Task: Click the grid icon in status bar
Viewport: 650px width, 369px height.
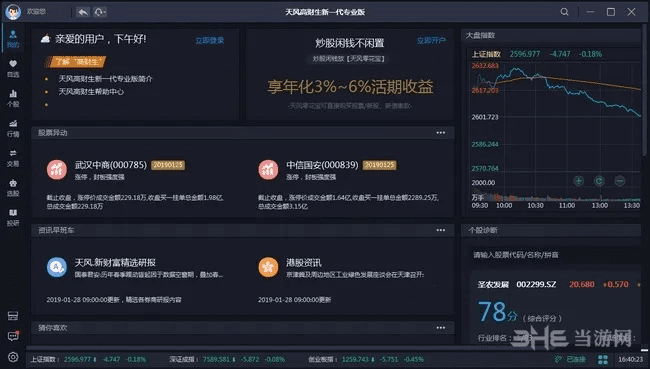Action: click(x=603, y=359)
